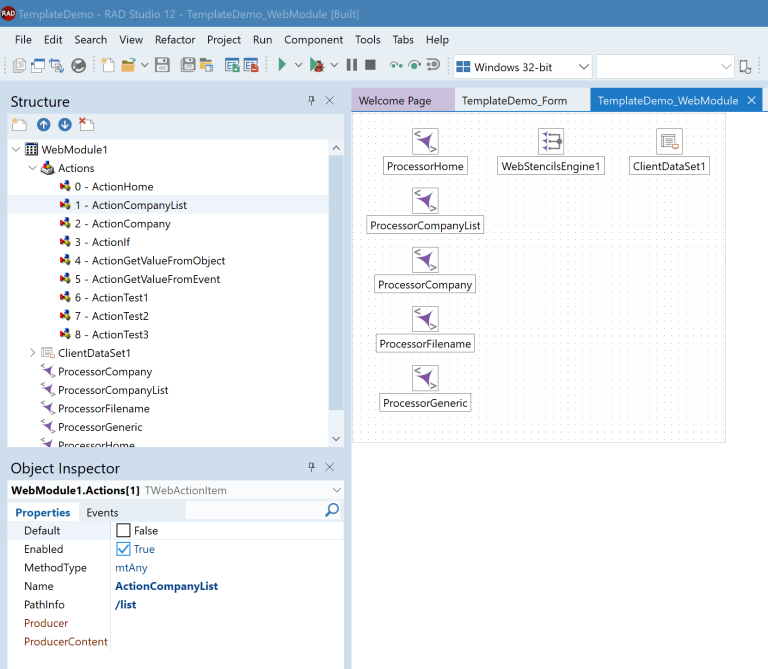The height and width of the screenshot is (669, 768).
Task: Click New item icon in Structure toolbar
Action: tap(19, 125)
